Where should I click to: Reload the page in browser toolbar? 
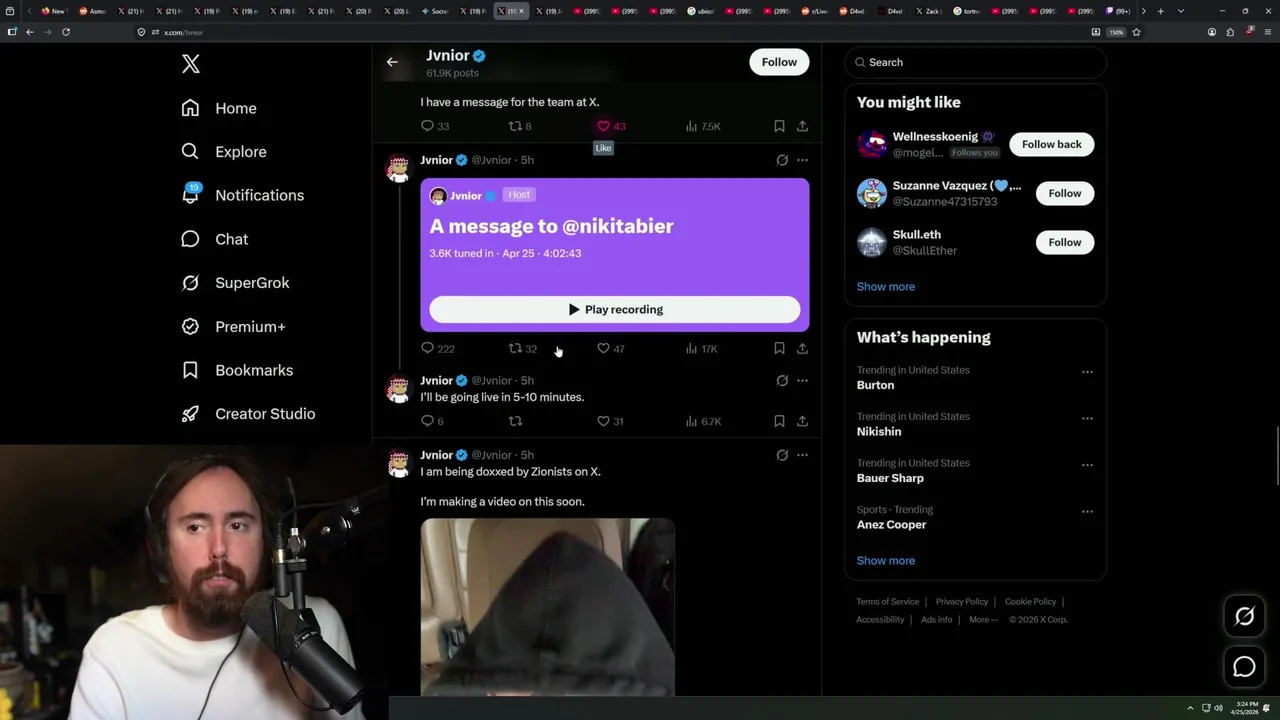coord(66,32)
